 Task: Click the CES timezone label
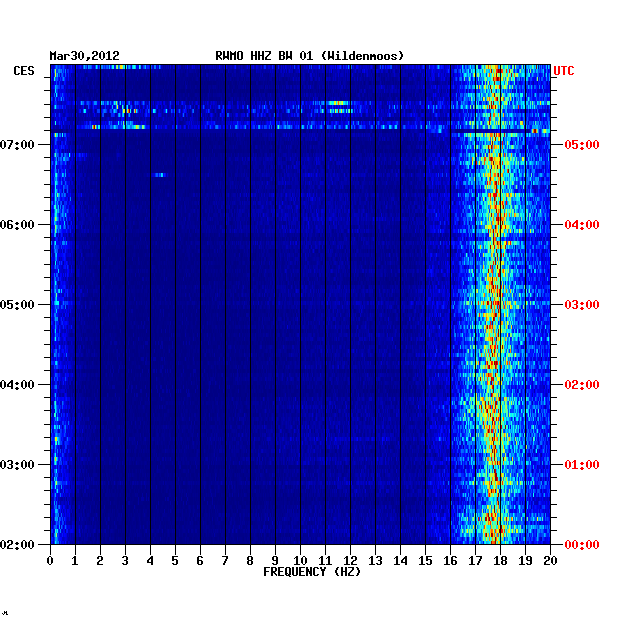(24, 71)
